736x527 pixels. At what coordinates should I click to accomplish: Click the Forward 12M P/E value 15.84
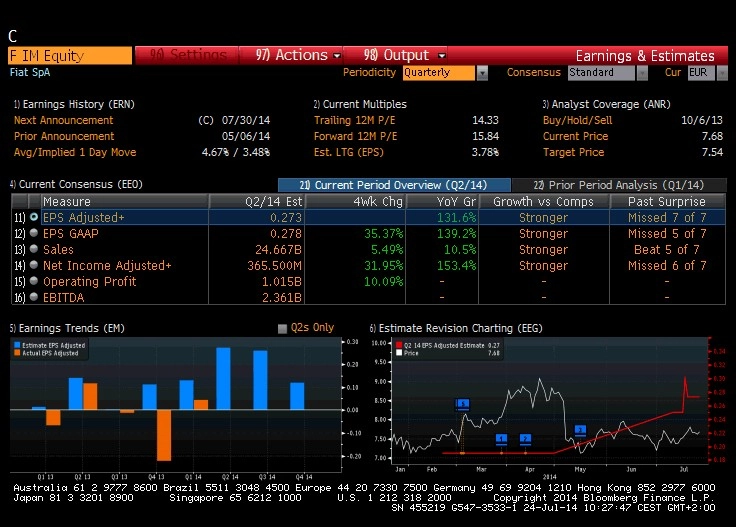[x=485, y=136]
